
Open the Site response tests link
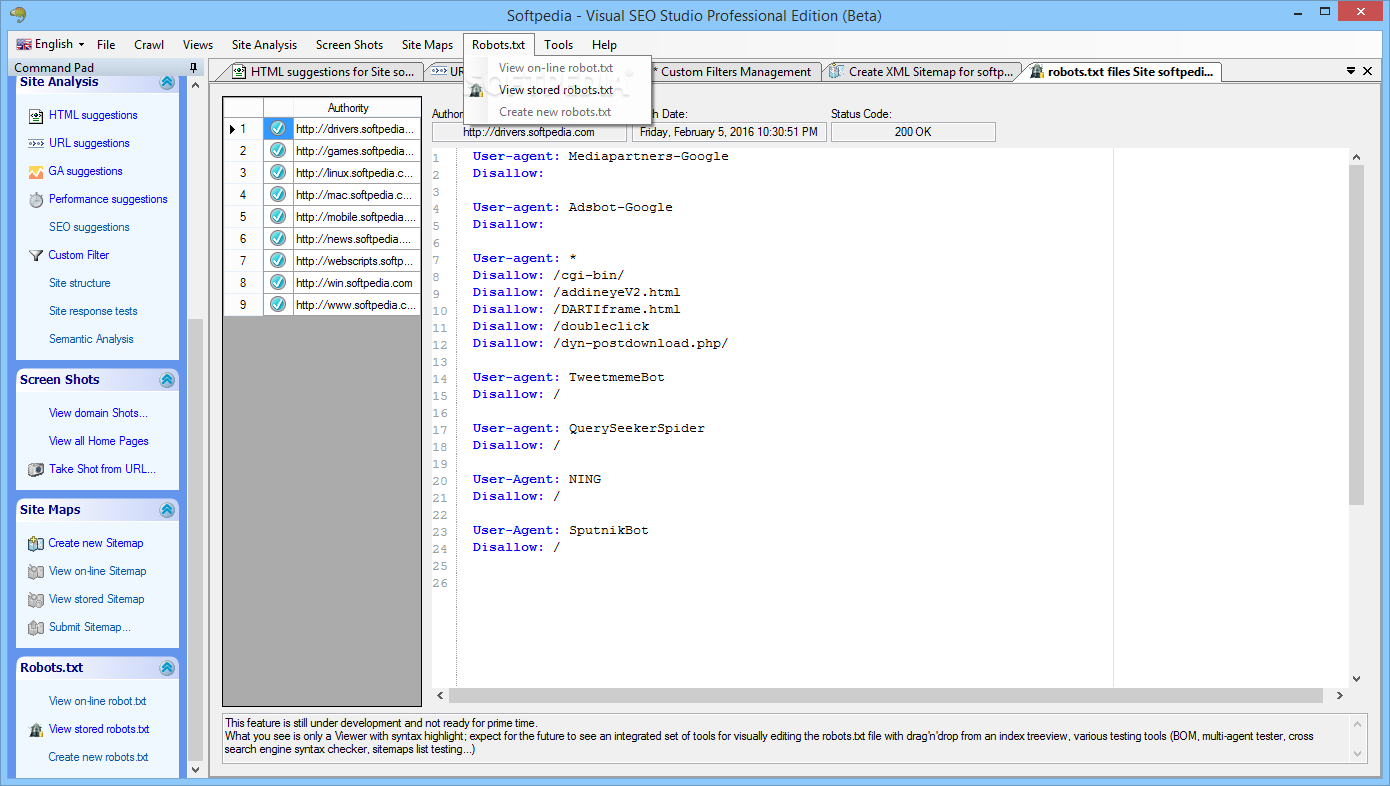(x=93, y=311)
